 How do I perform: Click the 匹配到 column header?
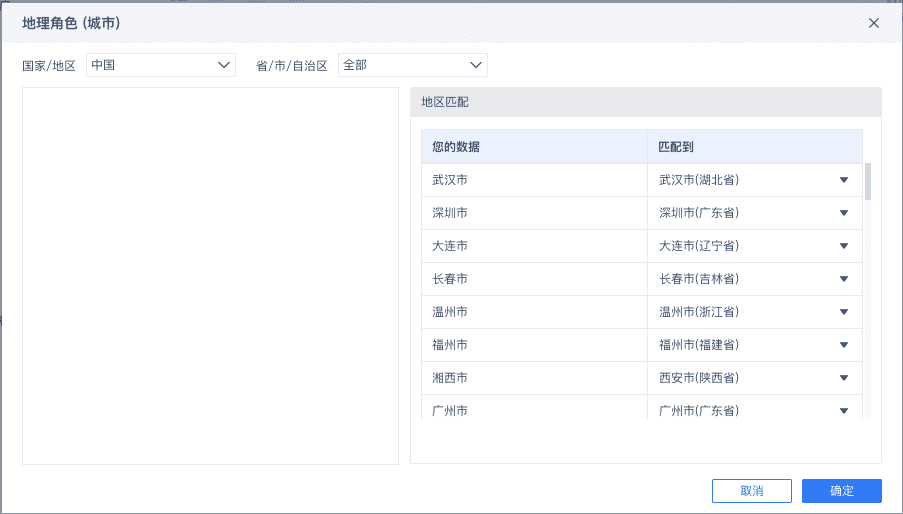[754, 147]
